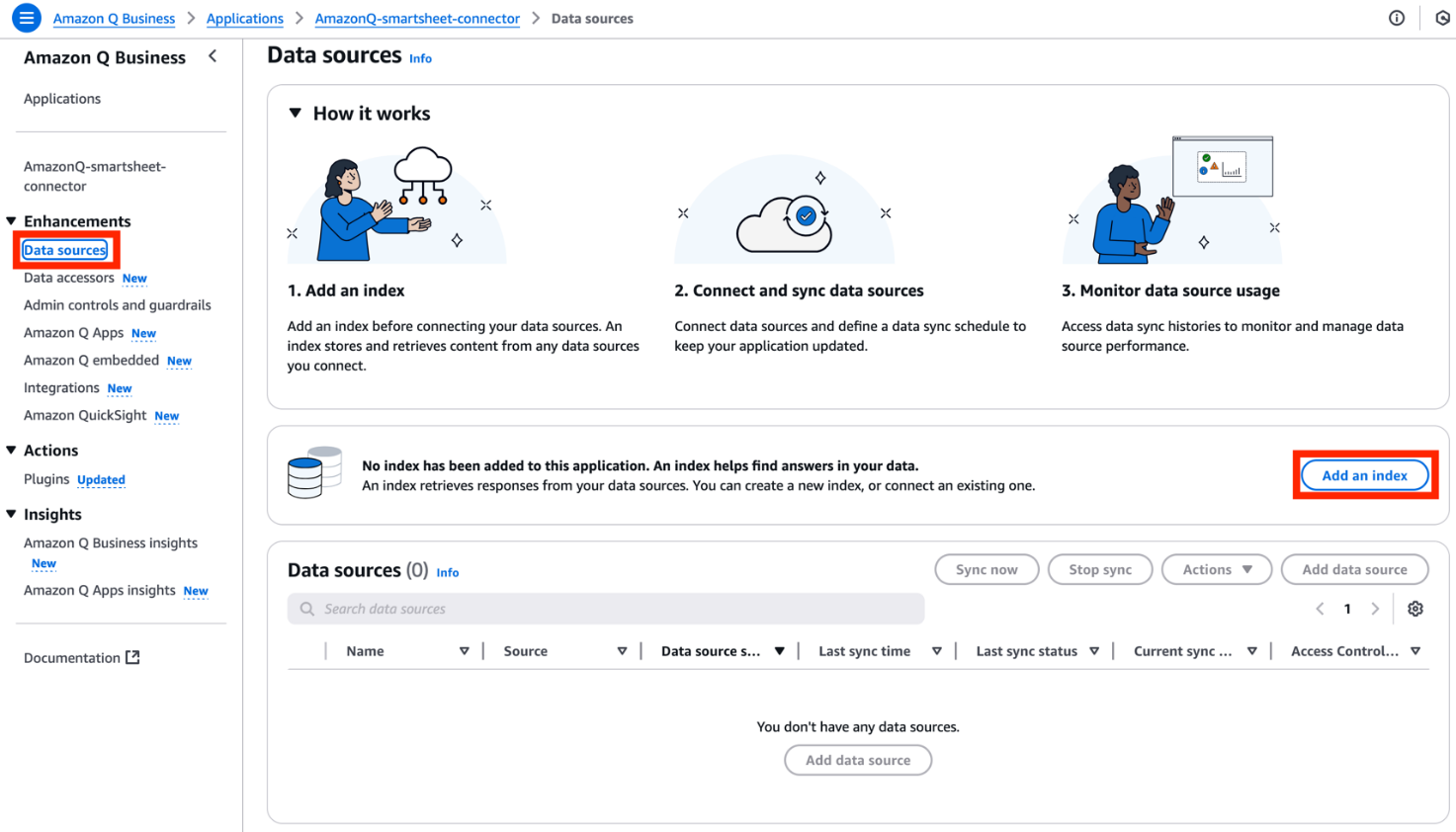
Task: Click Add data source in table header
Action: pos(1355,569)
